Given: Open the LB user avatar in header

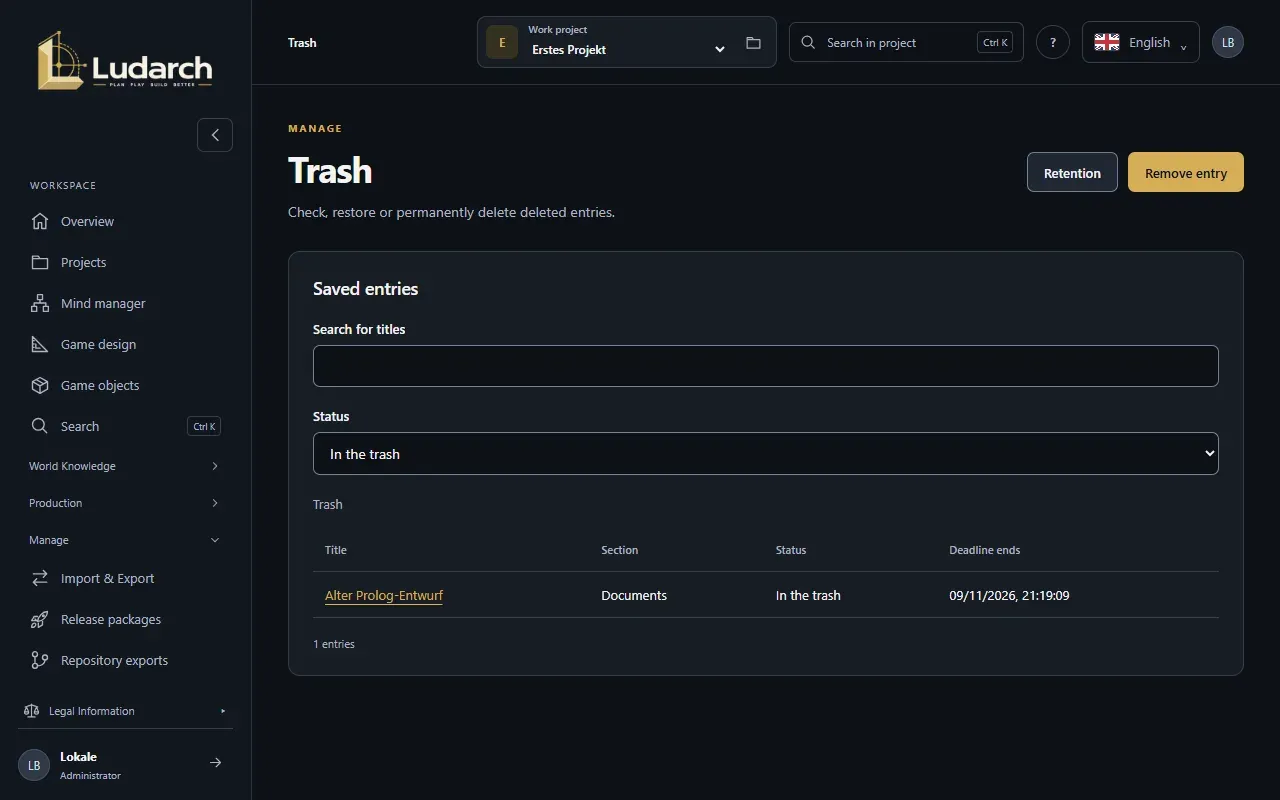Looking at the screenshot, I should click(1228, 43).
